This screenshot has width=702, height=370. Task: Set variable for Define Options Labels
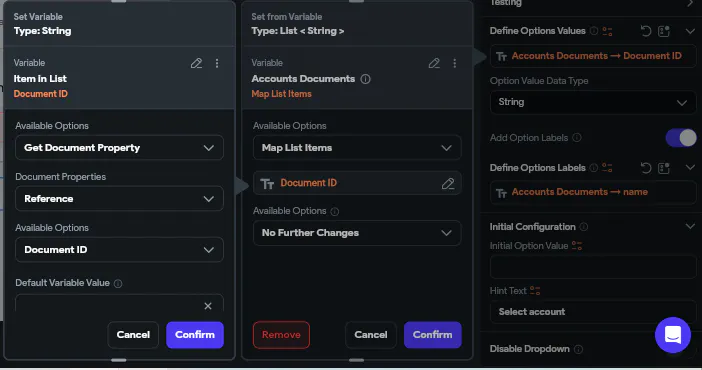[607, 168]
